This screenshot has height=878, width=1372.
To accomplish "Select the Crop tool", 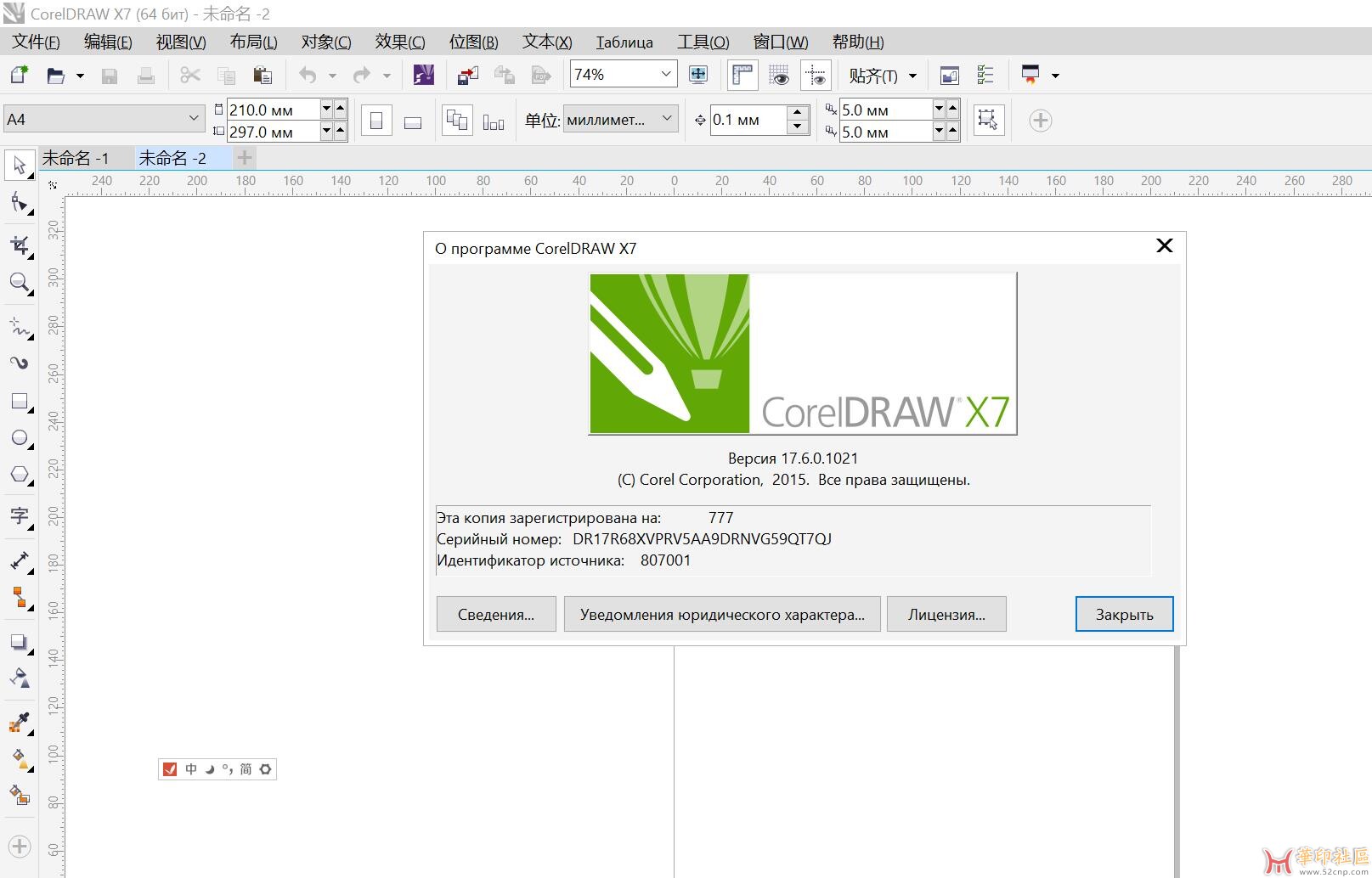I will click(20, 246).
